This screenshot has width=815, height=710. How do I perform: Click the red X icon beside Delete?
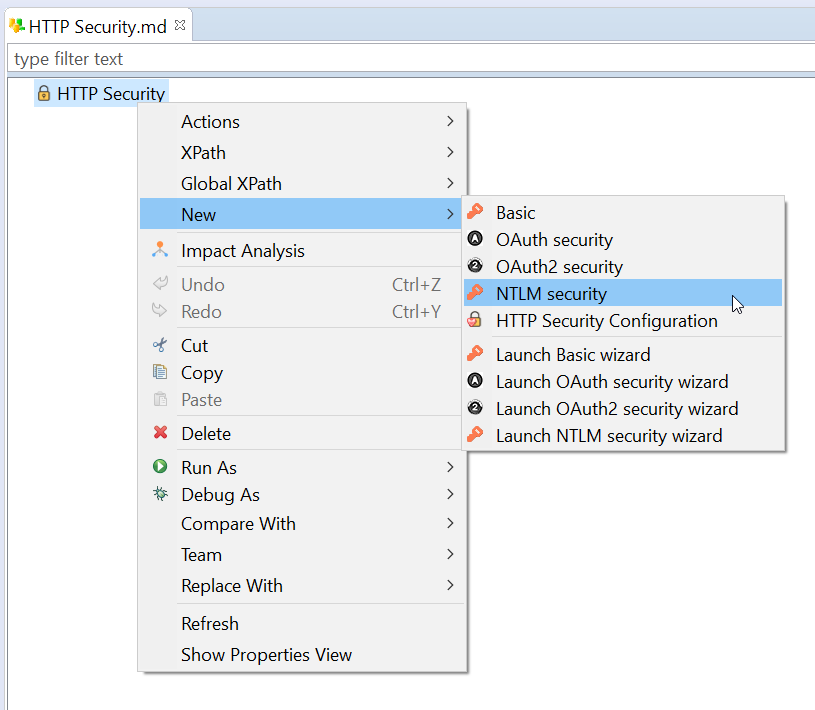[160, 432]
